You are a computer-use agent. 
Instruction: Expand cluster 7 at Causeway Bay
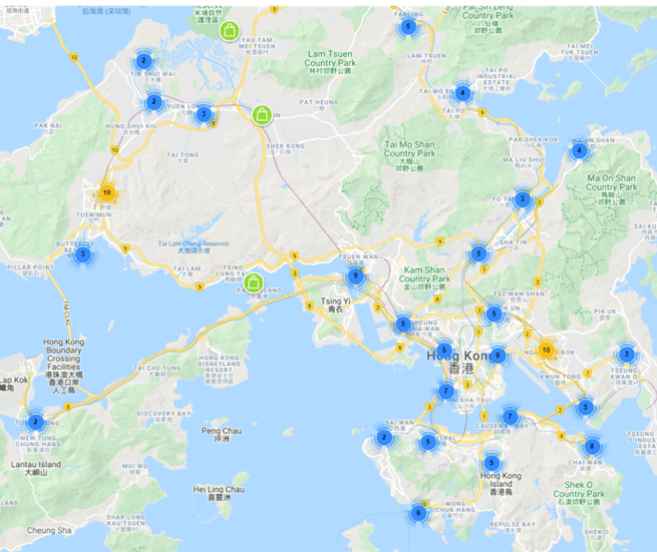pos(510,417)
